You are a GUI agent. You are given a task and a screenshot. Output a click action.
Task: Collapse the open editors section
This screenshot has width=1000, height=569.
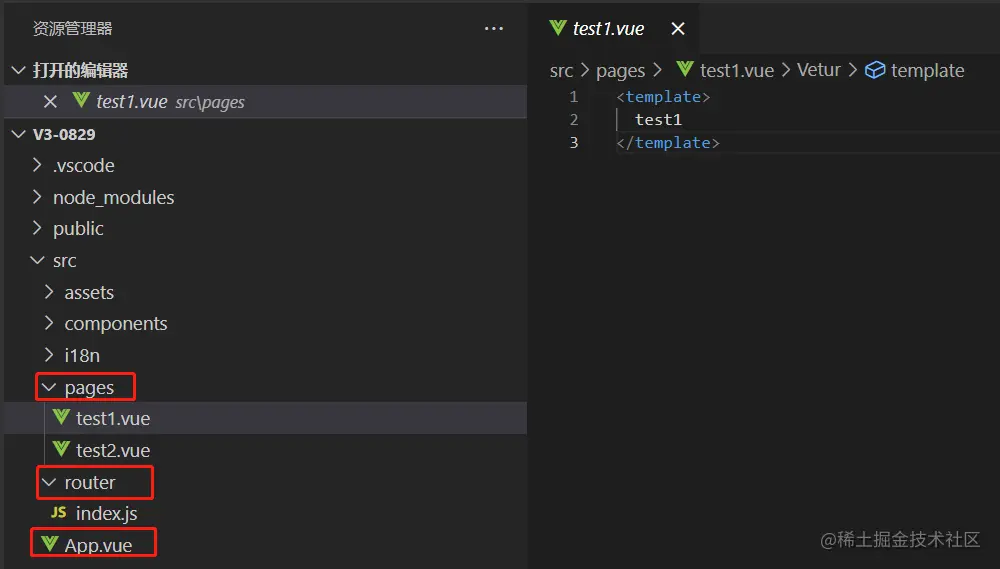point(18,70)
